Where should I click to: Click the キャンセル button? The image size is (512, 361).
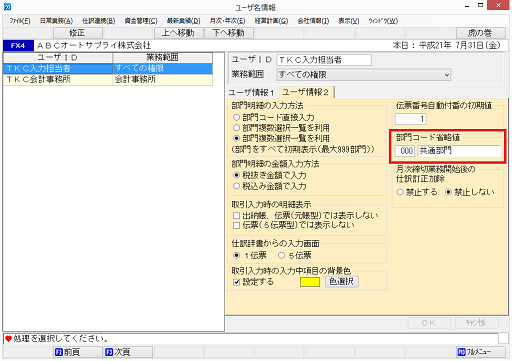pyautogui.click(x=477, y=323)
